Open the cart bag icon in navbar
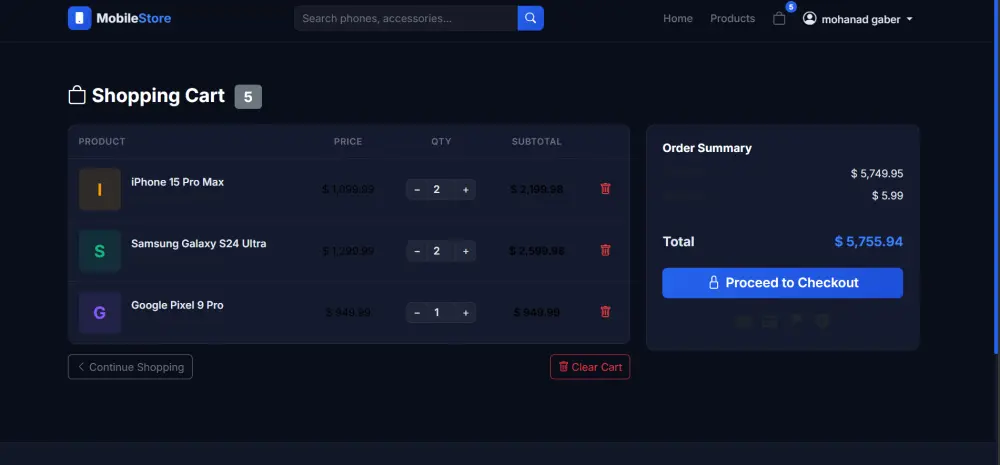The image size is (1000, 465). coord(779,19)
